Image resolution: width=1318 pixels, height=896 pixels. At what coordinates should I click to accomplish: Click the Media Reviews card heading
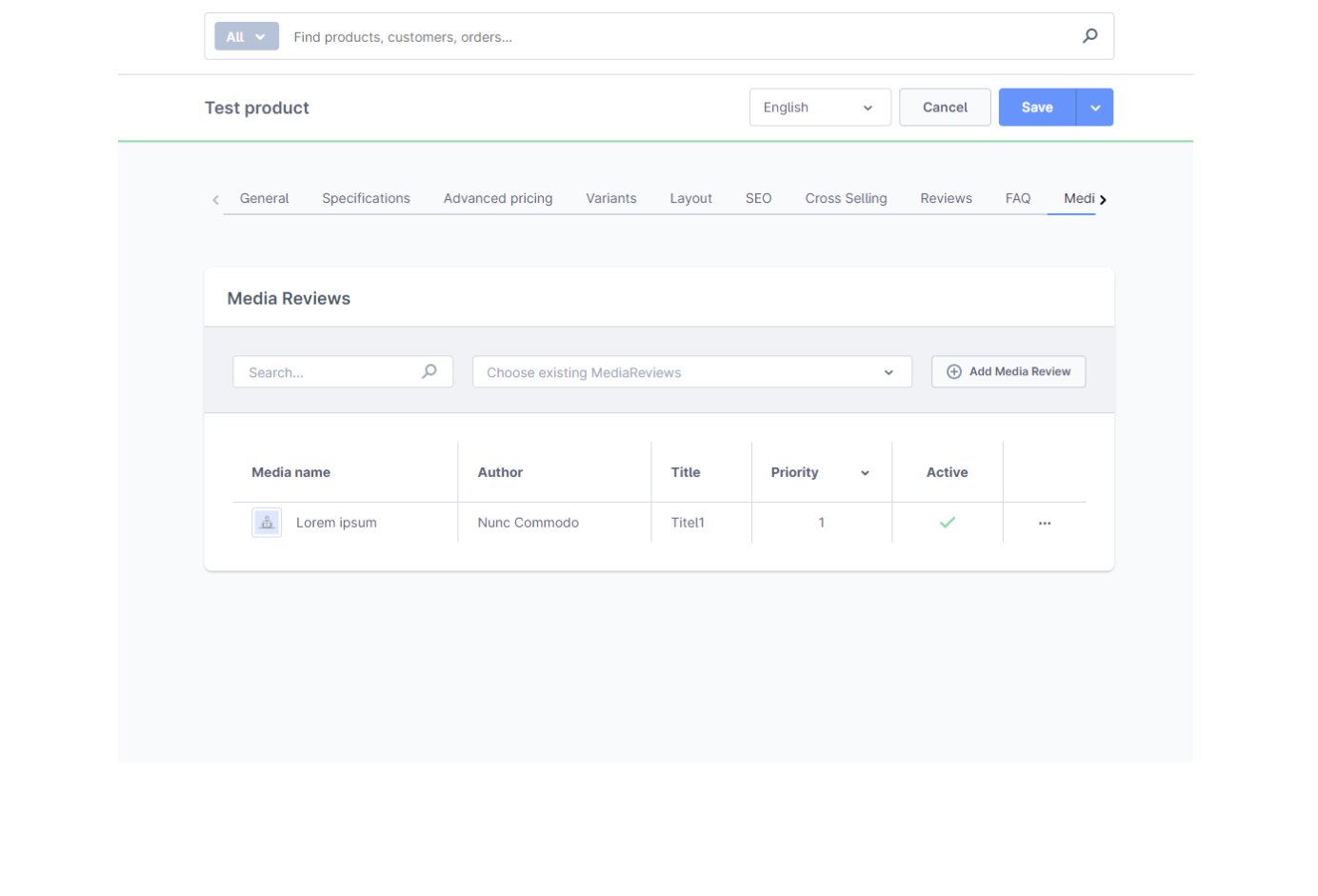(x=289, y=299)
